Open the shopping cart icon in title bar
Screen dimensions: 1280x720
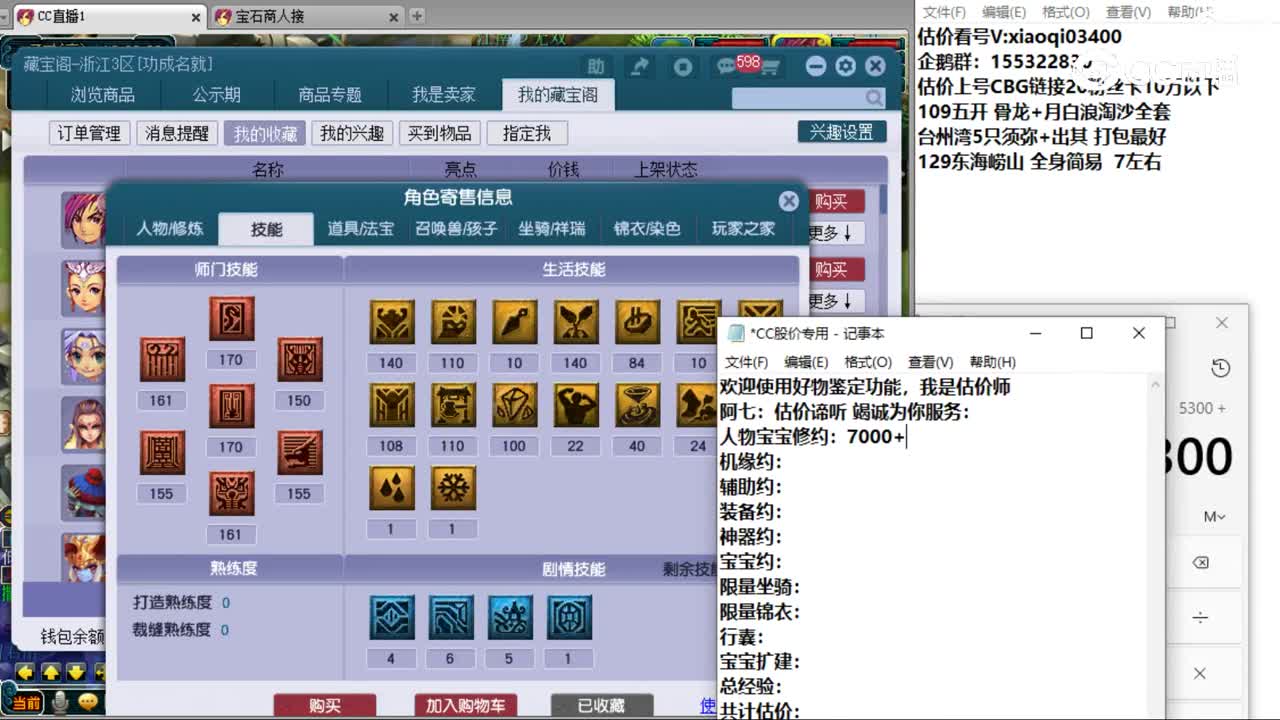[771, 67]
